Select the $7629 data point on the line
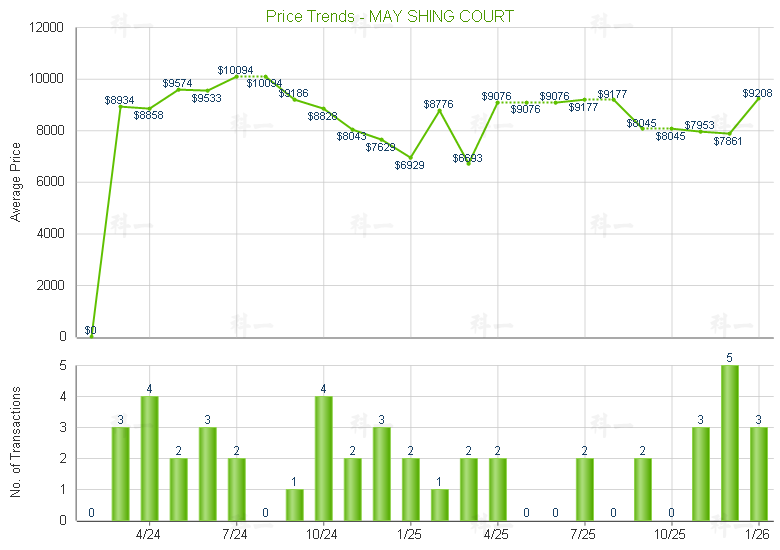This screenshot has height=550, width=780. click(x=381, y=140)
